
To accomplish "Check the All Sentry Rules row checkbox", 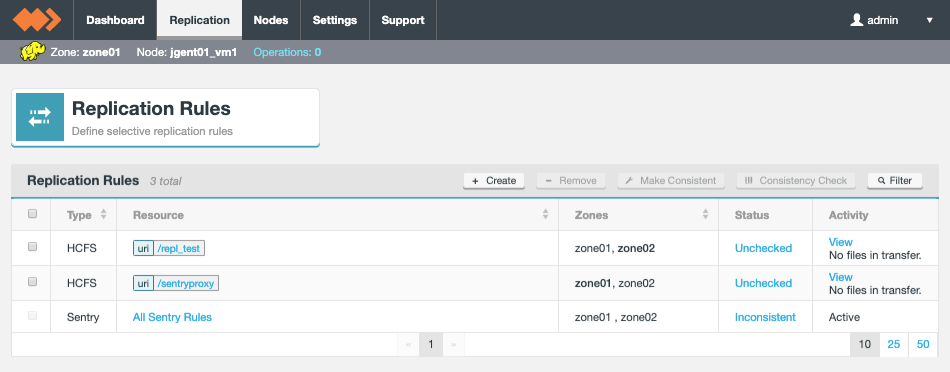I will 33,316.
